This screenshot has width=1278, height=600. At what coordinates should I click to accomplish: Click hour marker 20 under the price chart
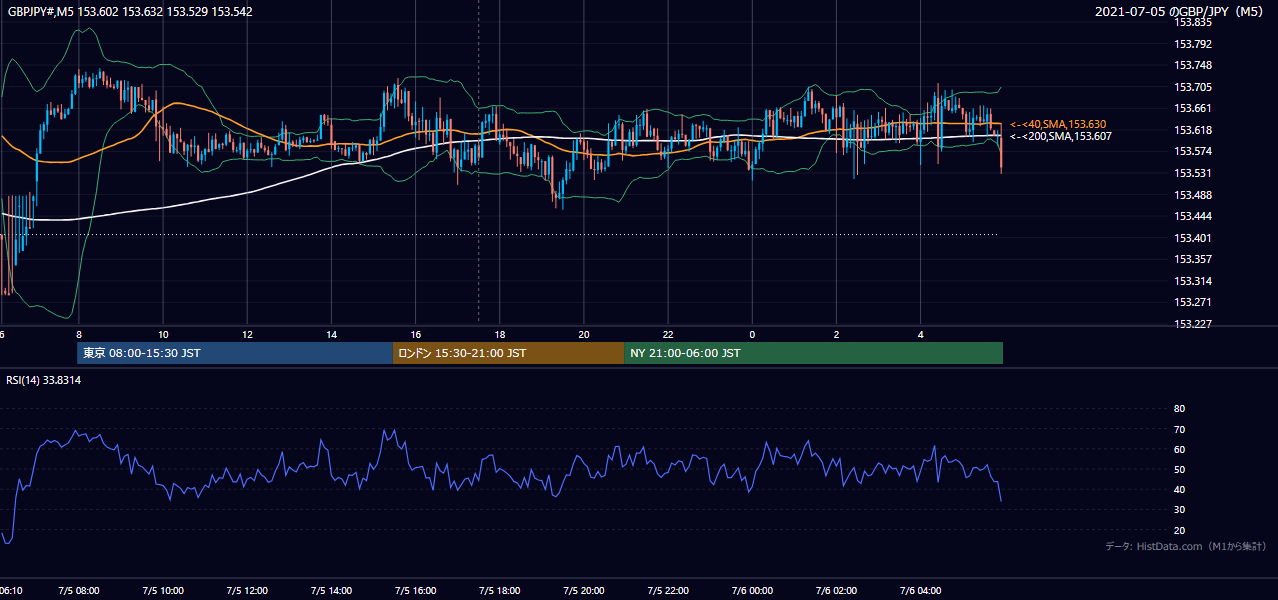pyautogui.click(x=584, y=334)
